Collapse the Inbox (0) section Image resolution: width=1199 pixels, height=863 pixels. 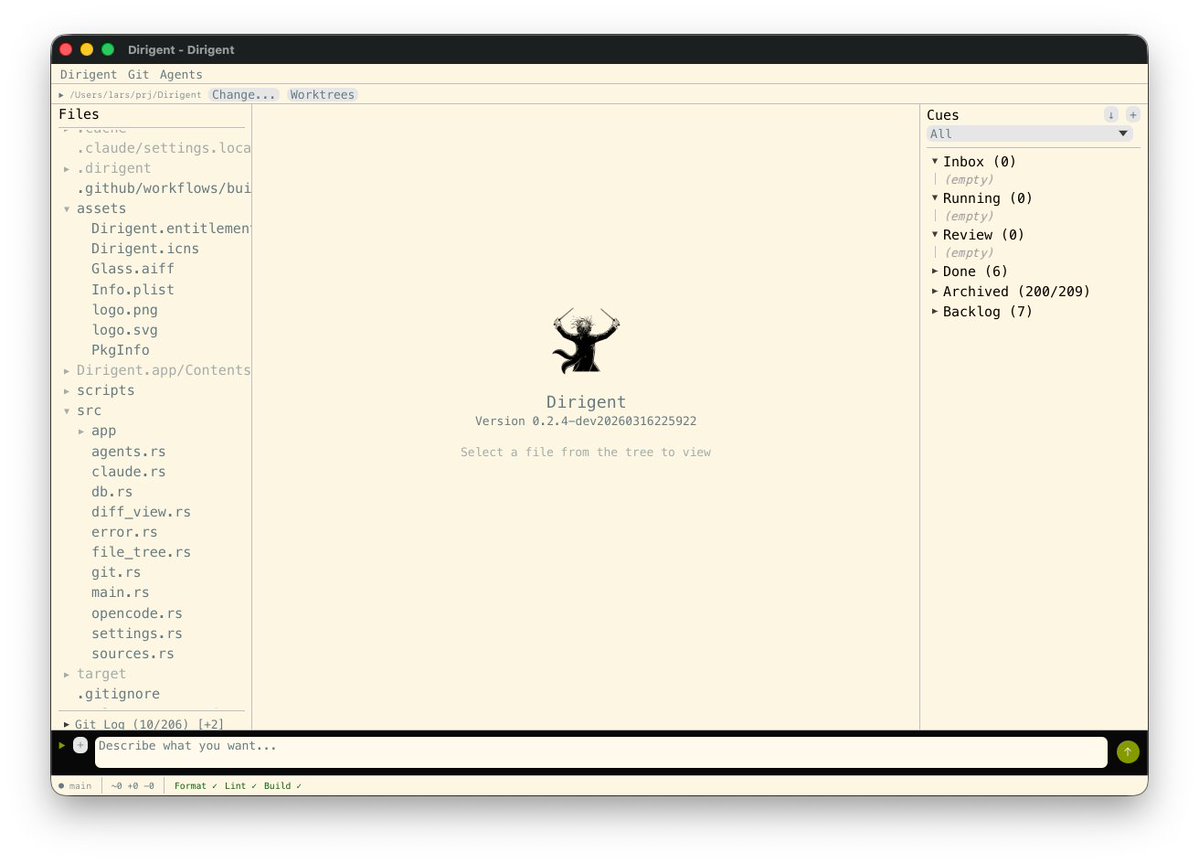(x=934, y=161)
